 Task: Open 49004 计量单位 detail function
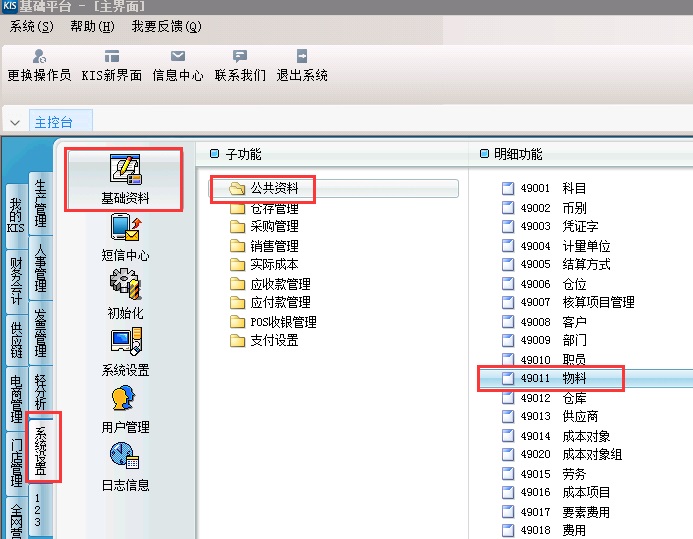pos(556,246)
